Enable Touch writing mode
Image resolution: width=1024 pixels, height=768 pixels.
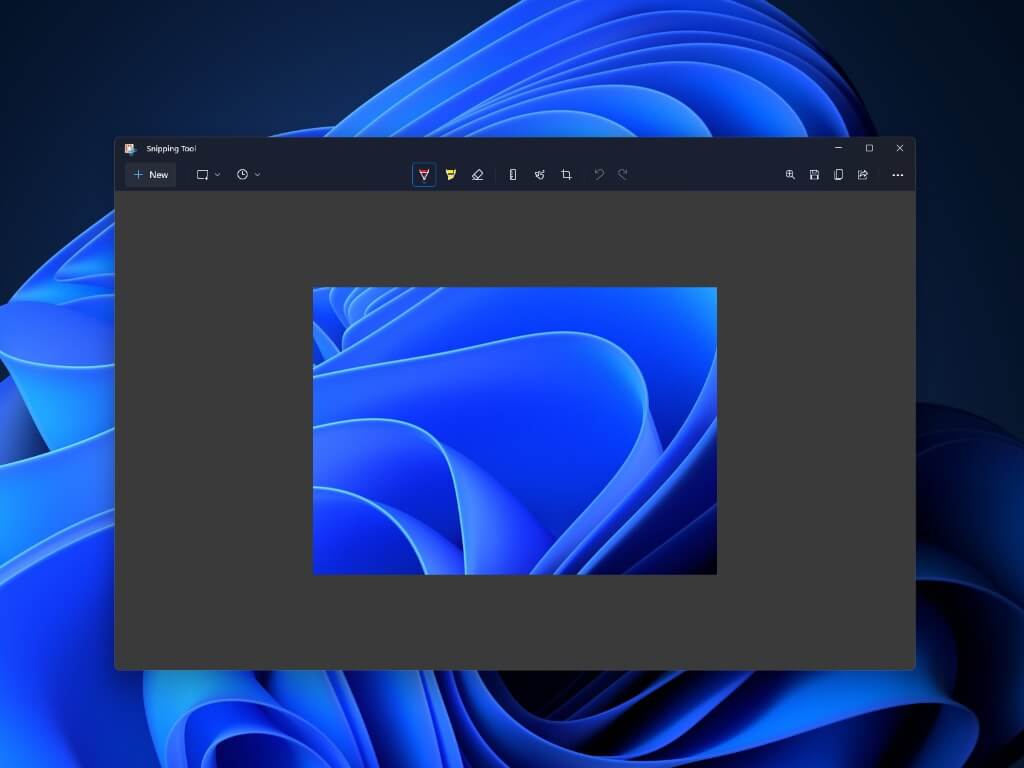[540, 175]
